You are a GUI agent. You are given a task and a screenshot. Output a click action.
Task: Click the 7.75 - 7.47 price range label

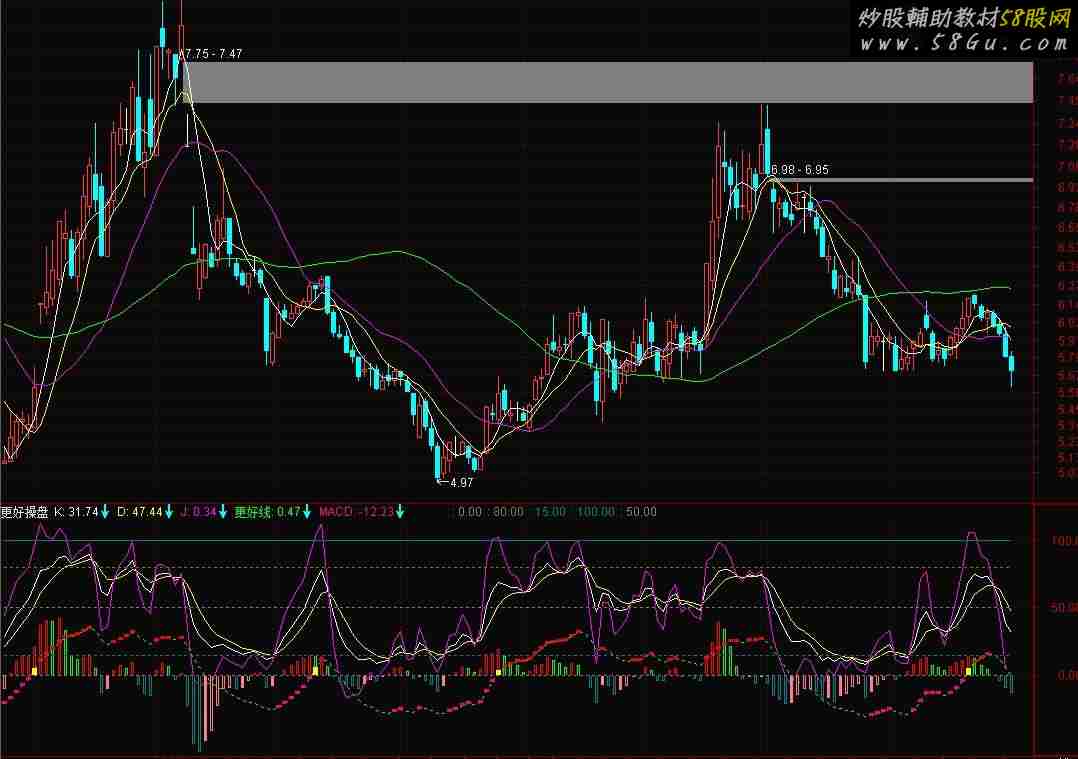214,53
